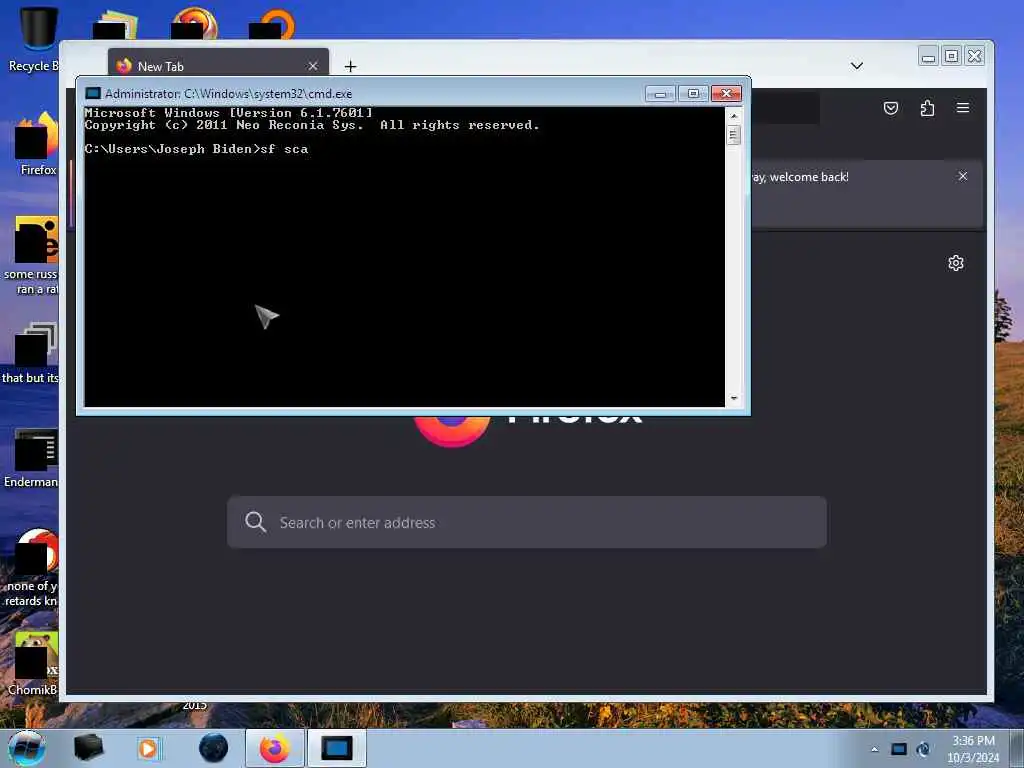Open the Firefox desktop shortcut
The width and height of the screenshot is (1024, 768).
pos(36,144)
